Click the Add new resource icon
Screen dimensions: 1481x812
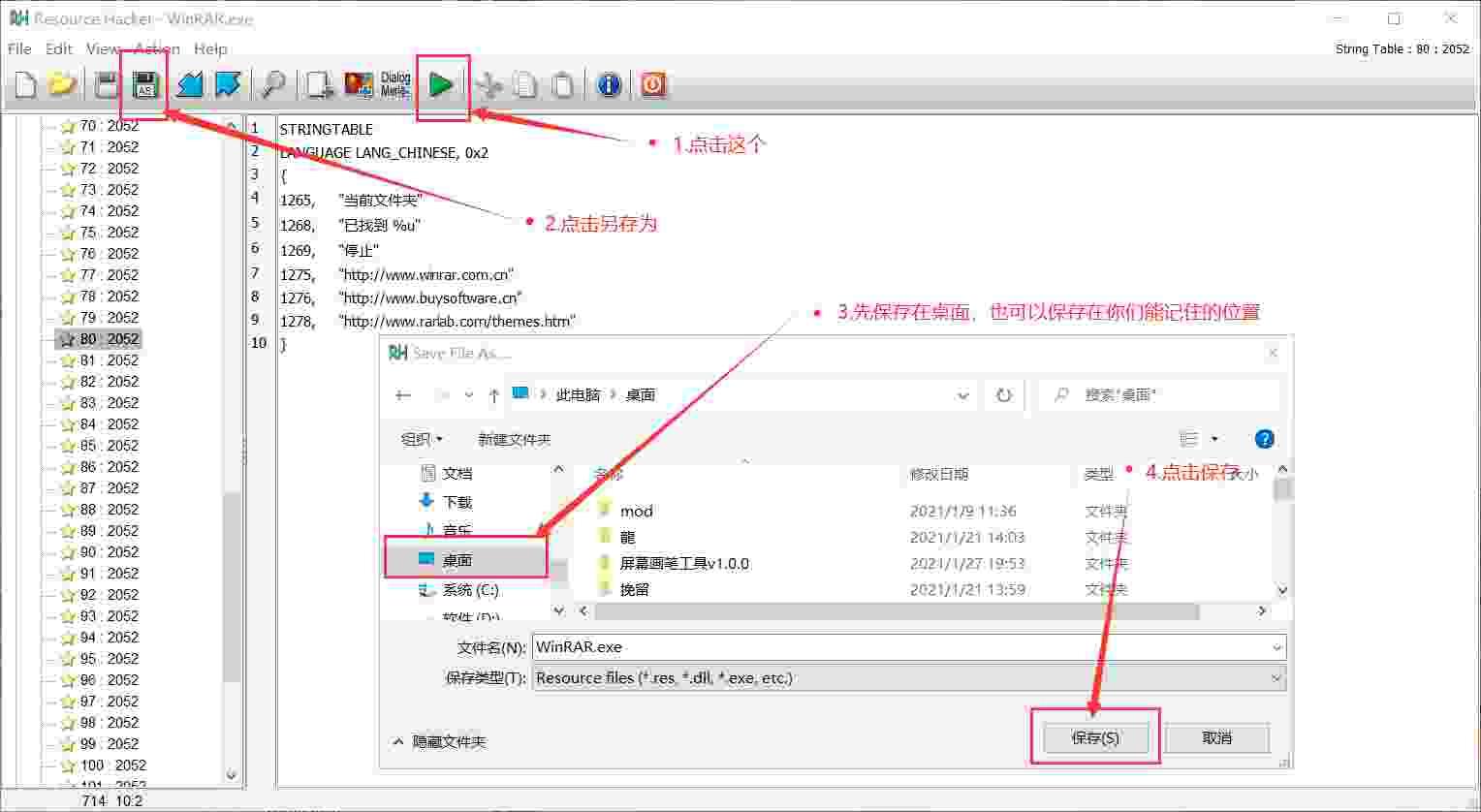320,85
